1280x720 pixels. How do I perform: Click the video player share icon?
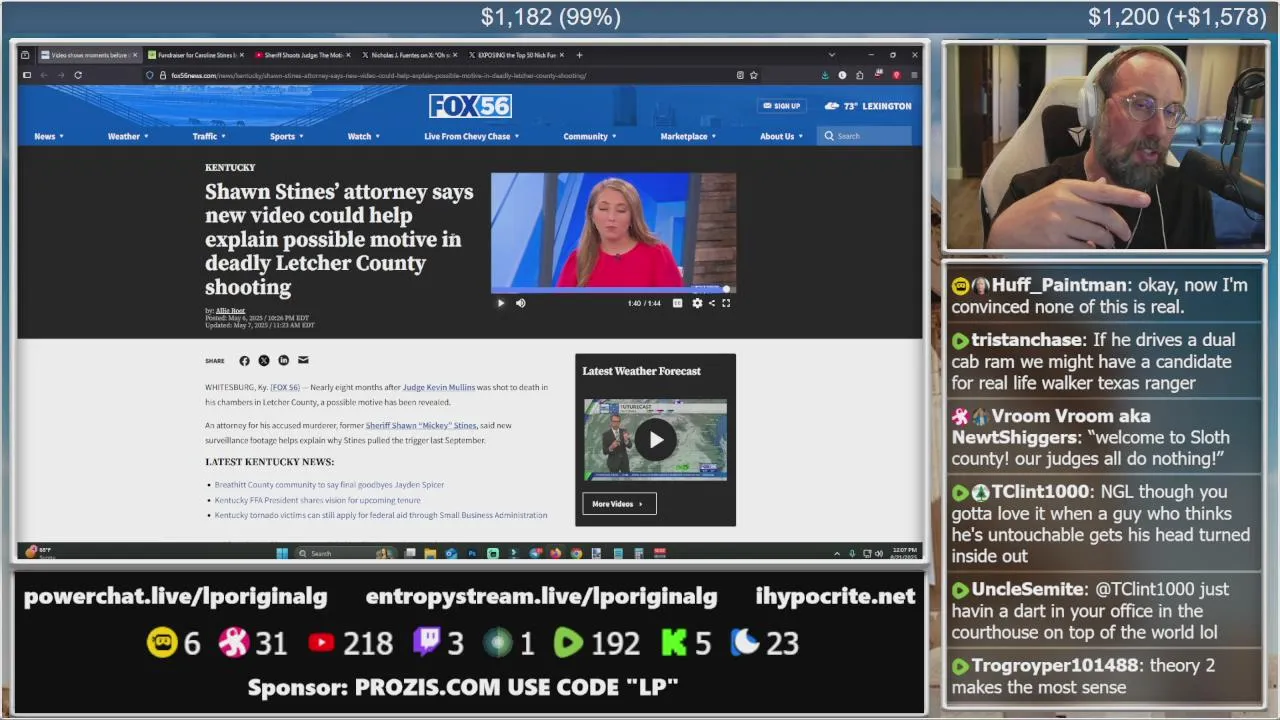point(712,303)
